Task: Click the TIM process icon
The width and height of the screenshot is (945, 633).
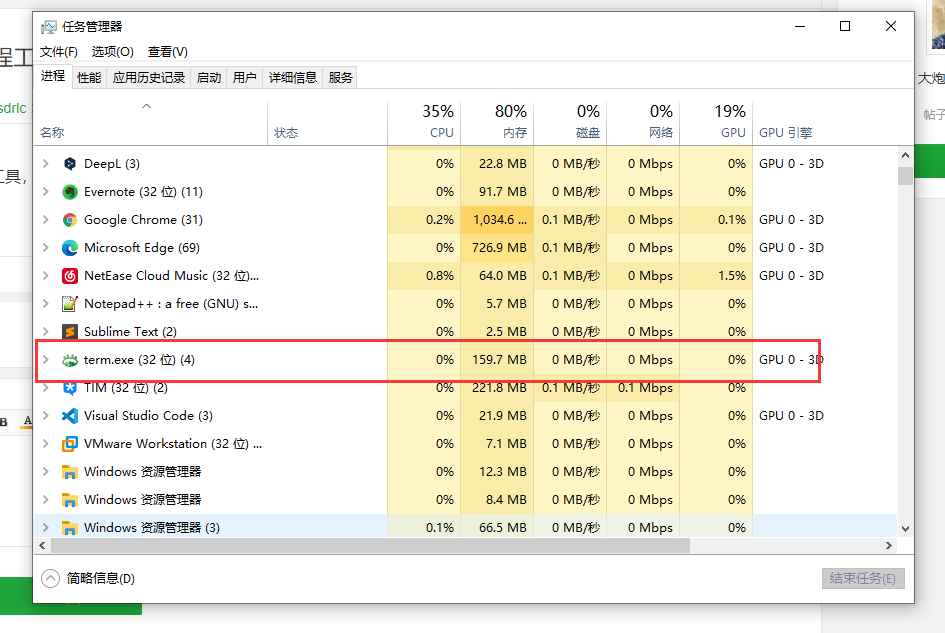Action: [70, 388]
